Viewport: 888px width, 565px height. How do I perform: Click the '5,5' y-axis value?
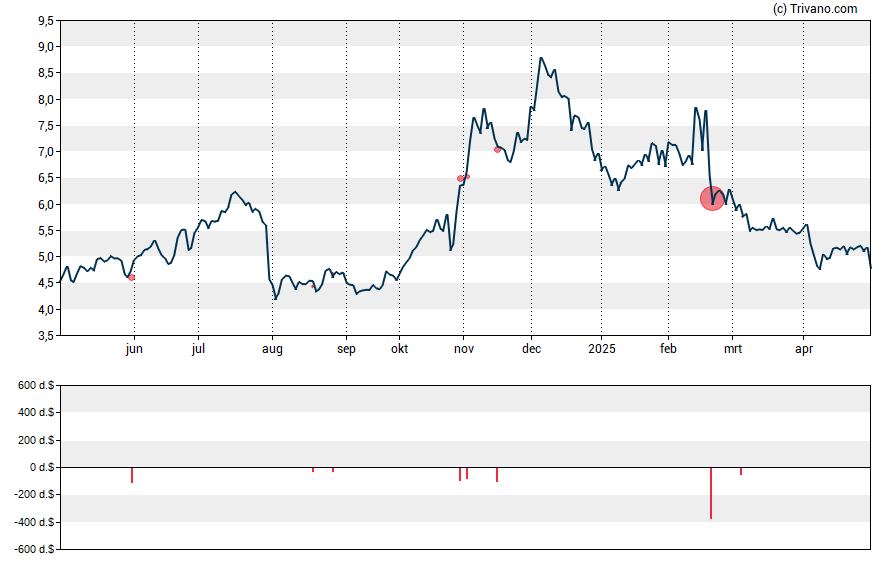[x=46, y=230]
